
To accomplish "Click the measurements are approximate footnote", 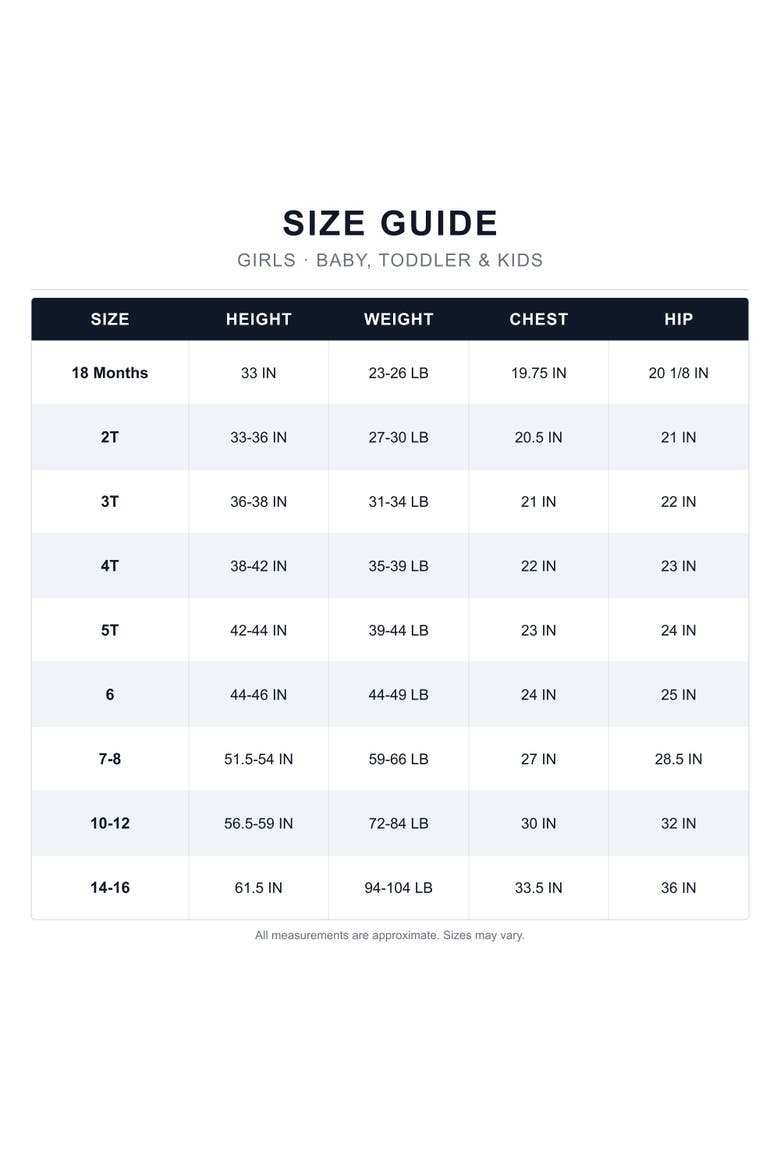I will point(390,935).
